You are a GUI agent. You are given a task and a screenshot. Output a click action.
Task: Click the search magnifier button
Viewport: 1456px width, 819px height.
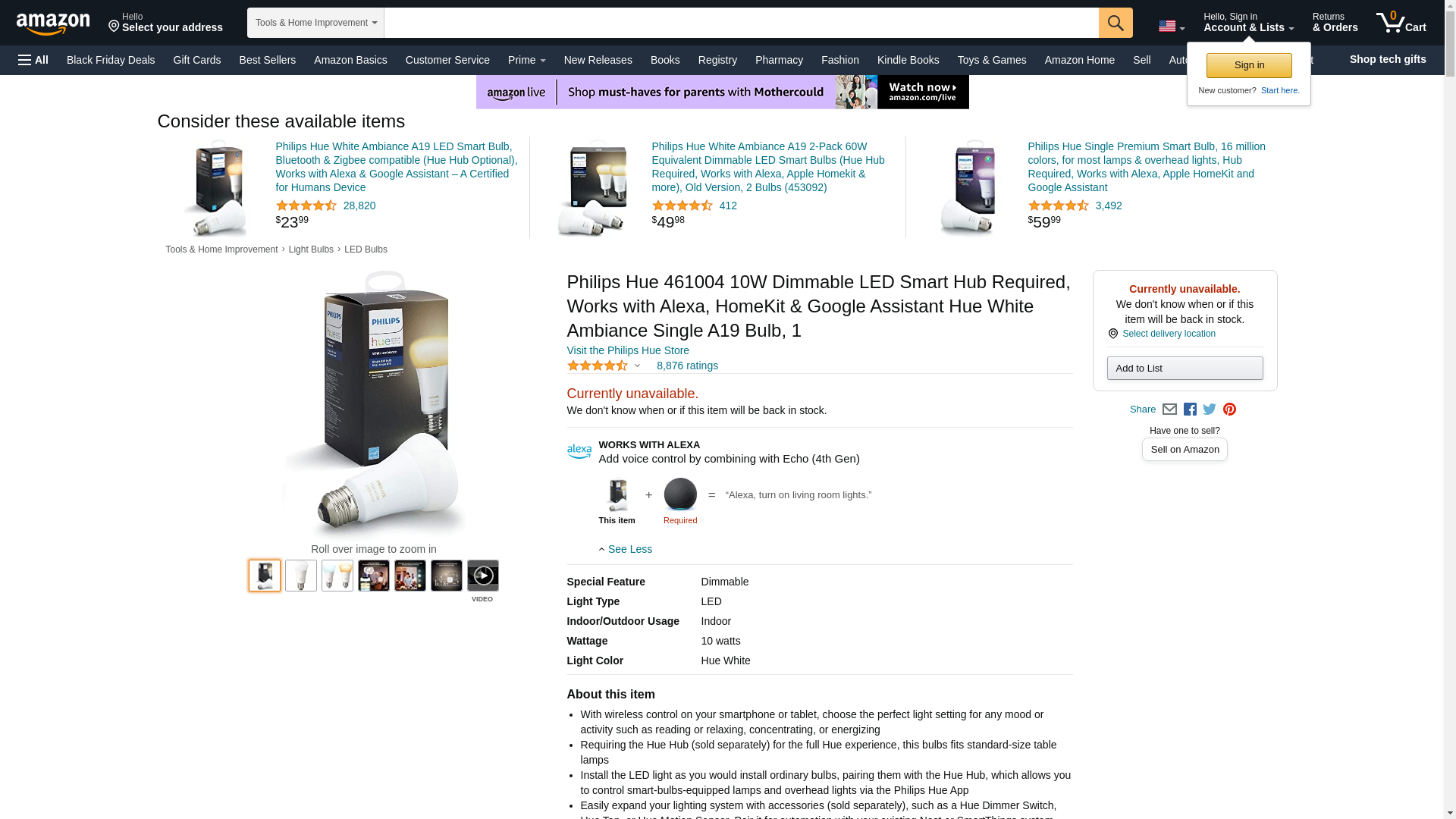[1116, 23]
